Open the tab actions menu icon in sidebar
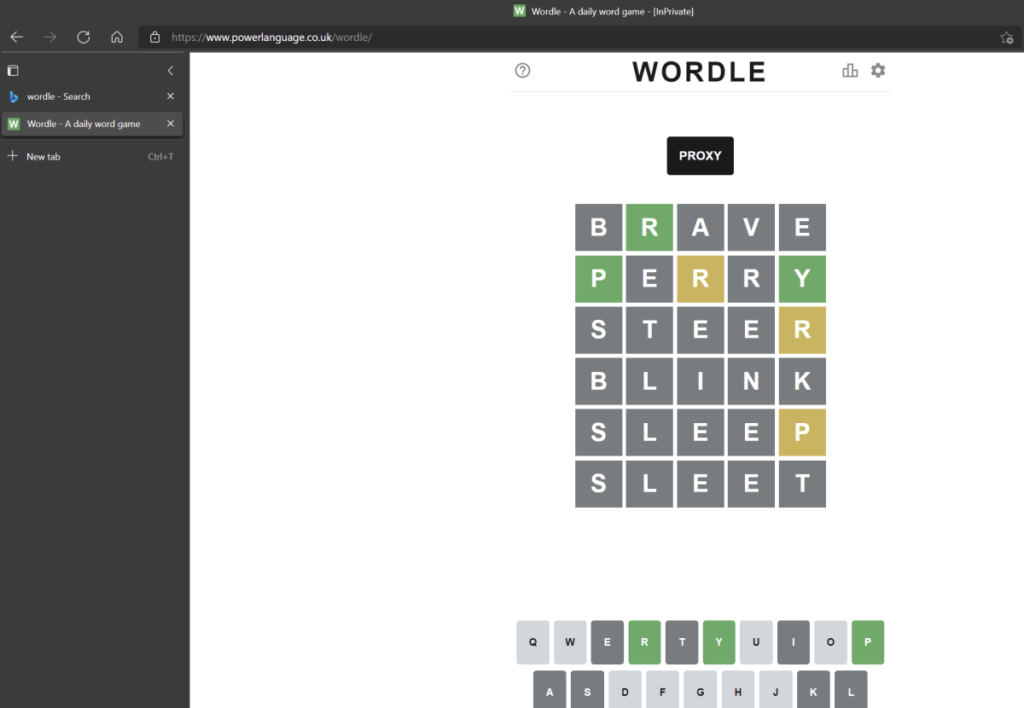The width and height of the screenshot is (1024, 708). click(13, 71)
